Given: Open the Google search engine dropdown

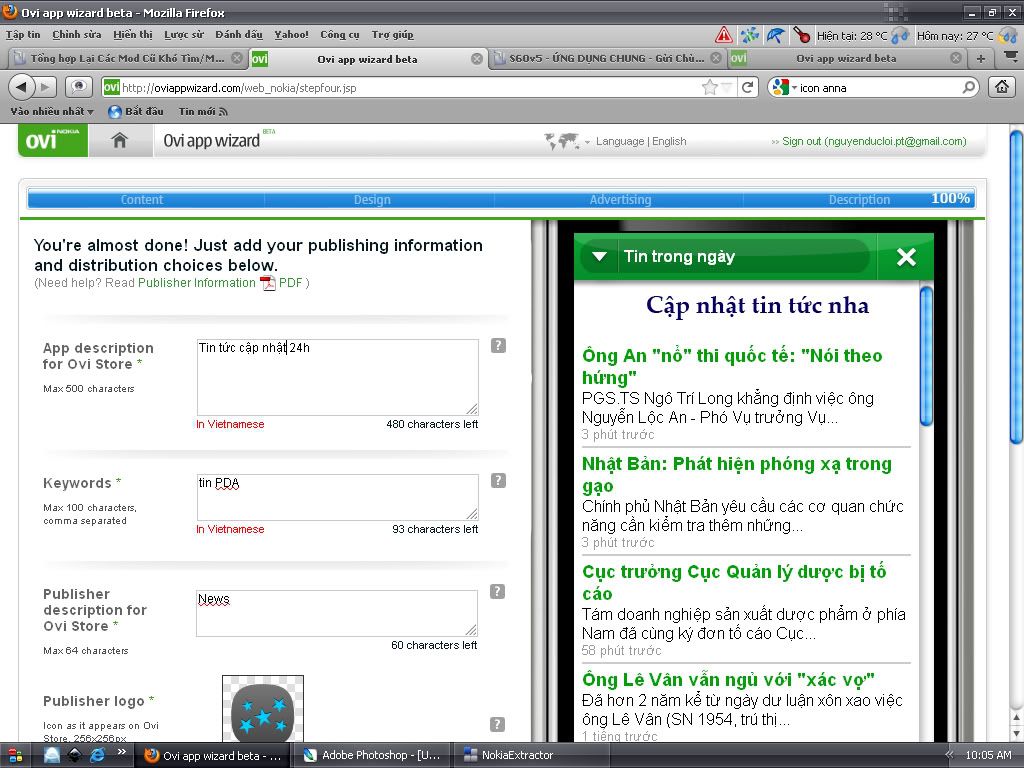Looking at the screenshot, I should pos(784,87).
